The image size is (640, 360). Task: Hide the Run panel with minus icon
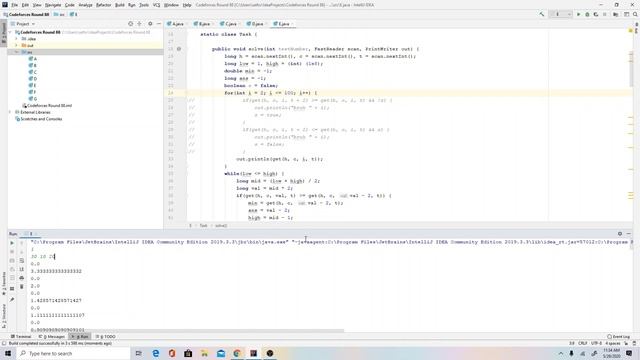pos(629,234)
